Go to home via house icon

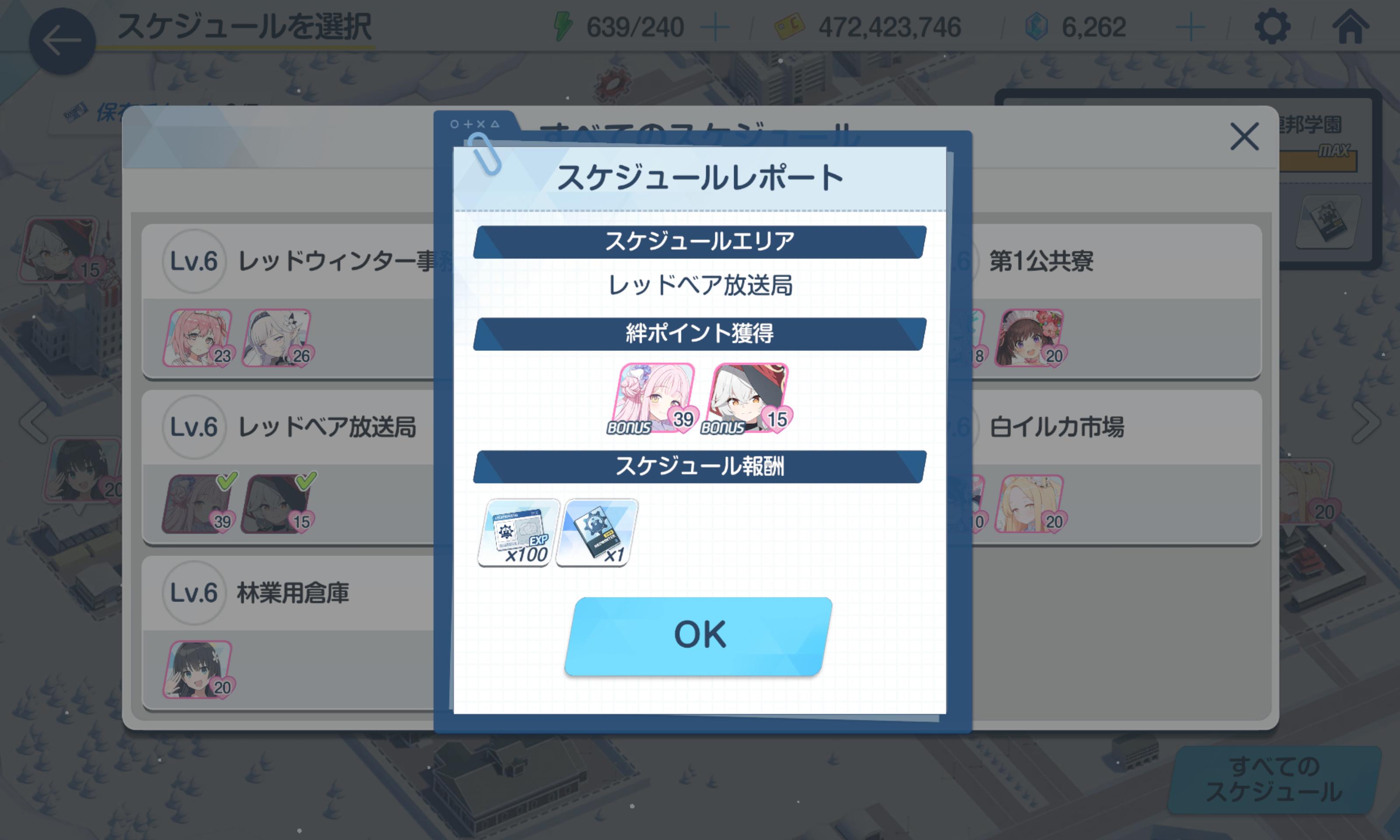[x=1351, y=27]
